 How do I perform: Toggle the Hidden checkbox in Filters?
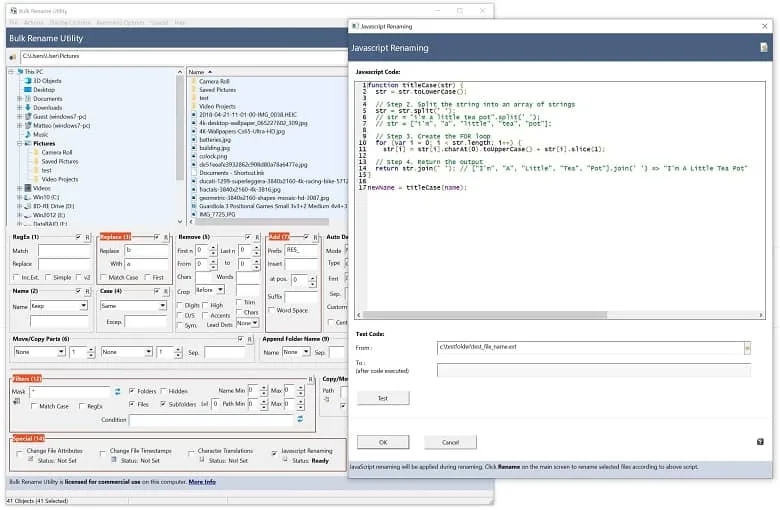pos(163,392)
